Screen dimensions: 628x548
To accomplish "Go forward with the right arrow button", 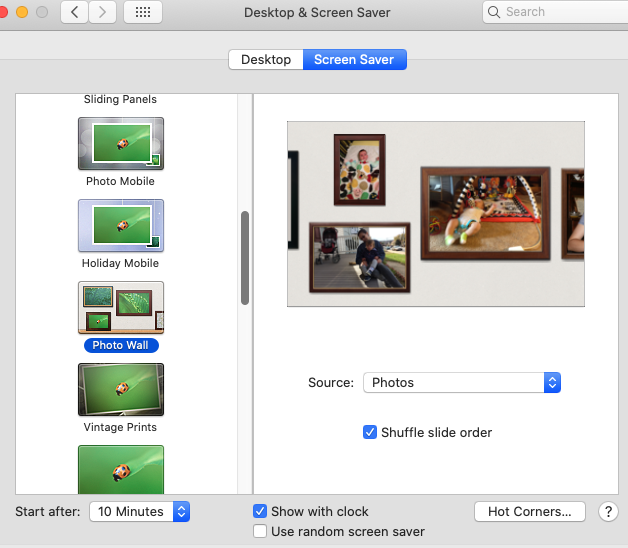I will tap(103, 12).
